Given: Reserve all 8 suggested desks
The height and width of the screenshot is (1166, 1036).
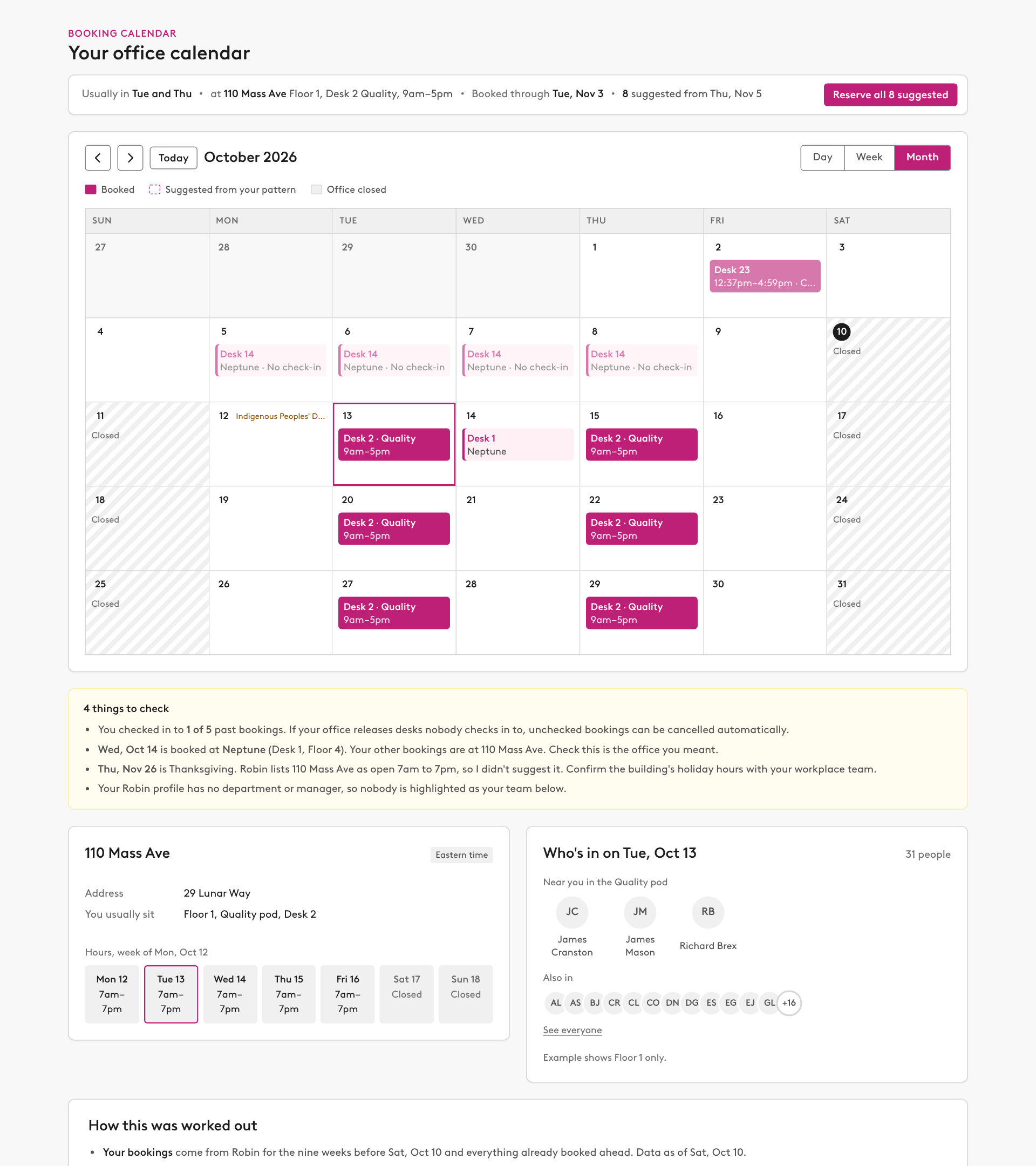Looking at the screenshot, I should pos(890,94).
